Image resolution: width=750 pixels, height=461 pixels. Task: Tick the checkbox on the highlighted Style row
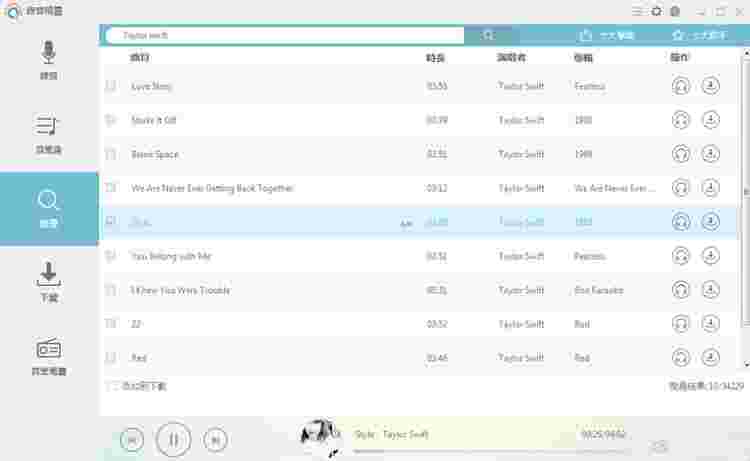[x=110, y=221]
